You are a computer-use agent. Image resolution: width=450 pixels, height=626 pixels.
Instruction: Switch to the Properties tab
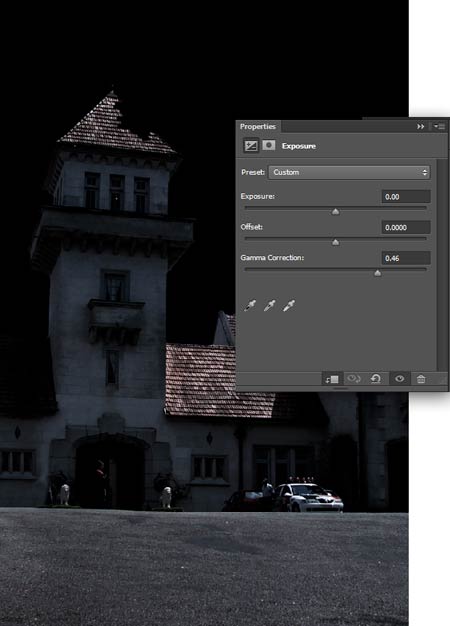[x=258, y=127]
